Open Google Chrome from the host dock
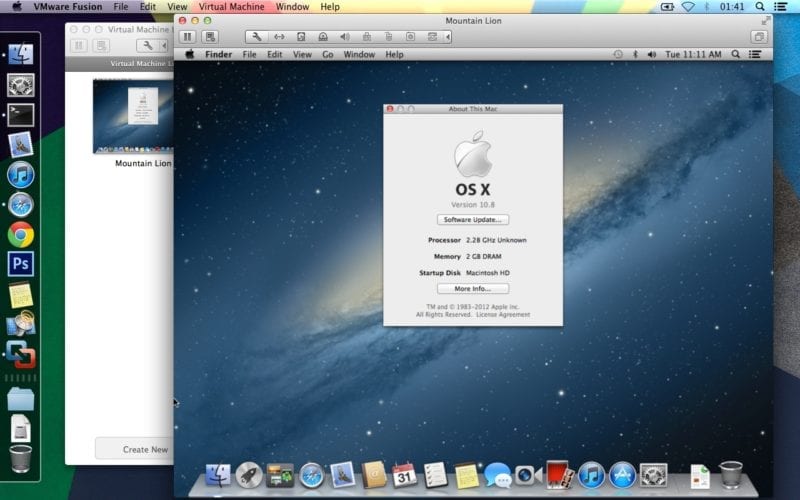The height and width of the screenshot is (500, 800). [x=20, y=234]
